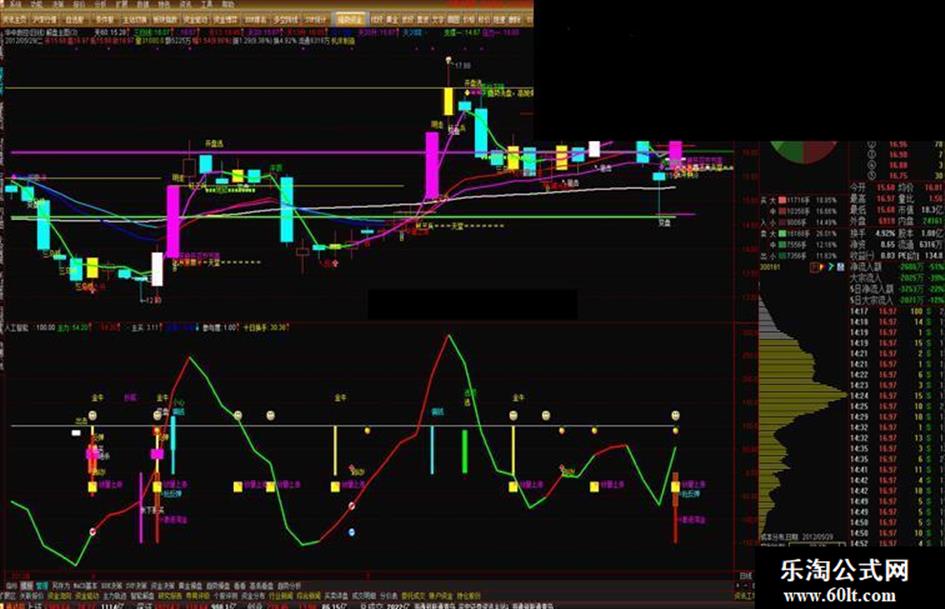Select the 今开 opening price value

coord(886,188)
